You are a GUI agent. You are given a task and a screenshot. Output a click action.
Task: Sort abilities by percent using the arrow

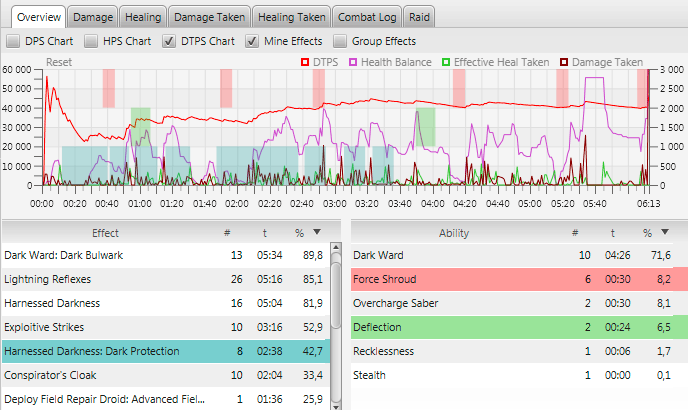[x=665, y=232]
